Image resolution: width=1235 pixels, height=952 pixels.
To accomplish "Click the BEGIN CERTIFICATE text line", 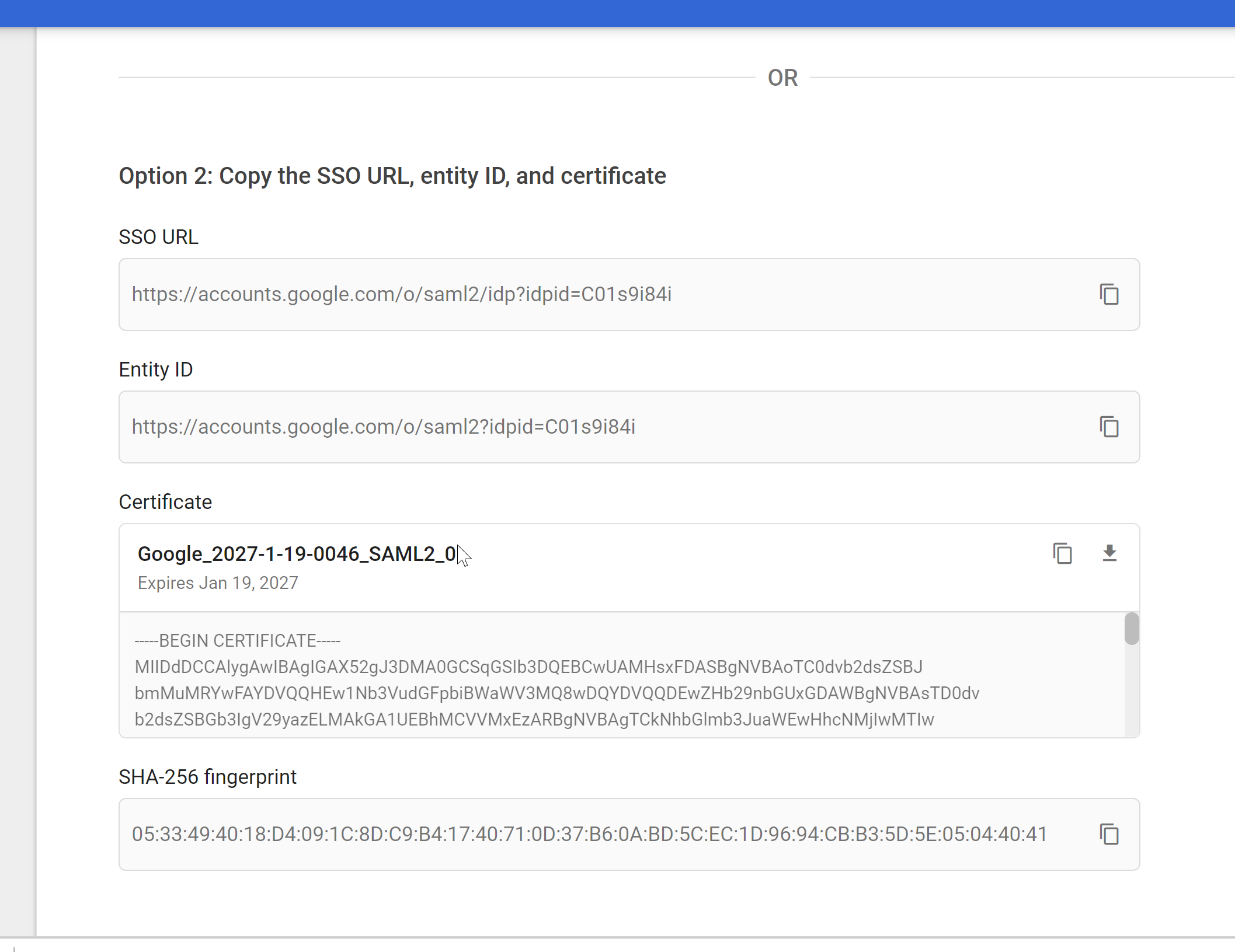I will pyautogui.click(x=237, y=641).
